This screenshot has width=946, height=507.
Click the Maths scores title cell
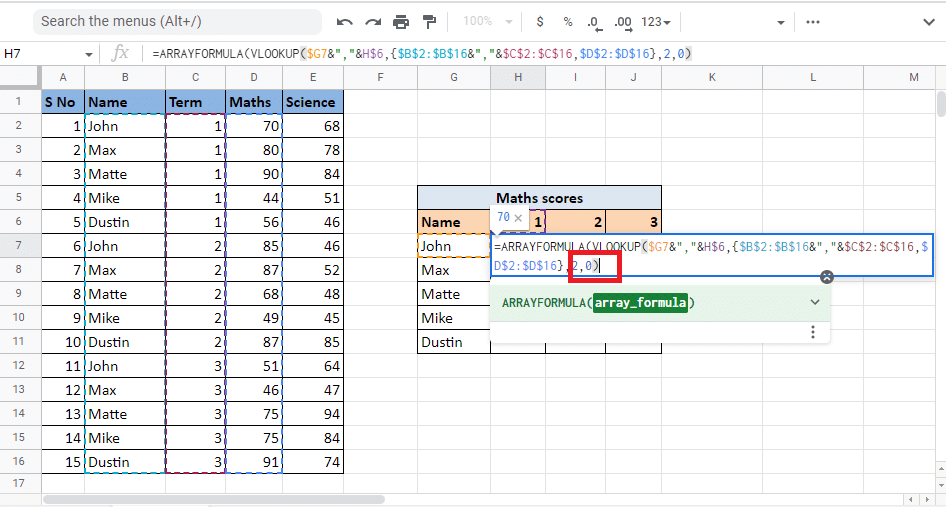[x=539, y=198]
